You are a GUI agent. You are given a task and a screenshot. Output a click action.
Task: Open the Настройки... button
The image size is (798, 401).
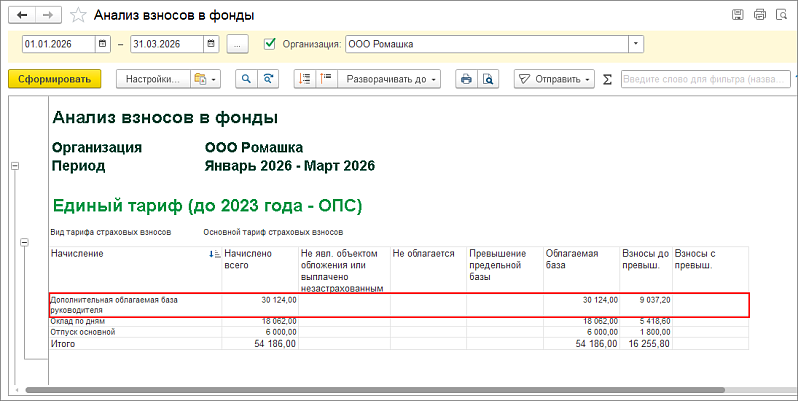(x=153, y=79)
